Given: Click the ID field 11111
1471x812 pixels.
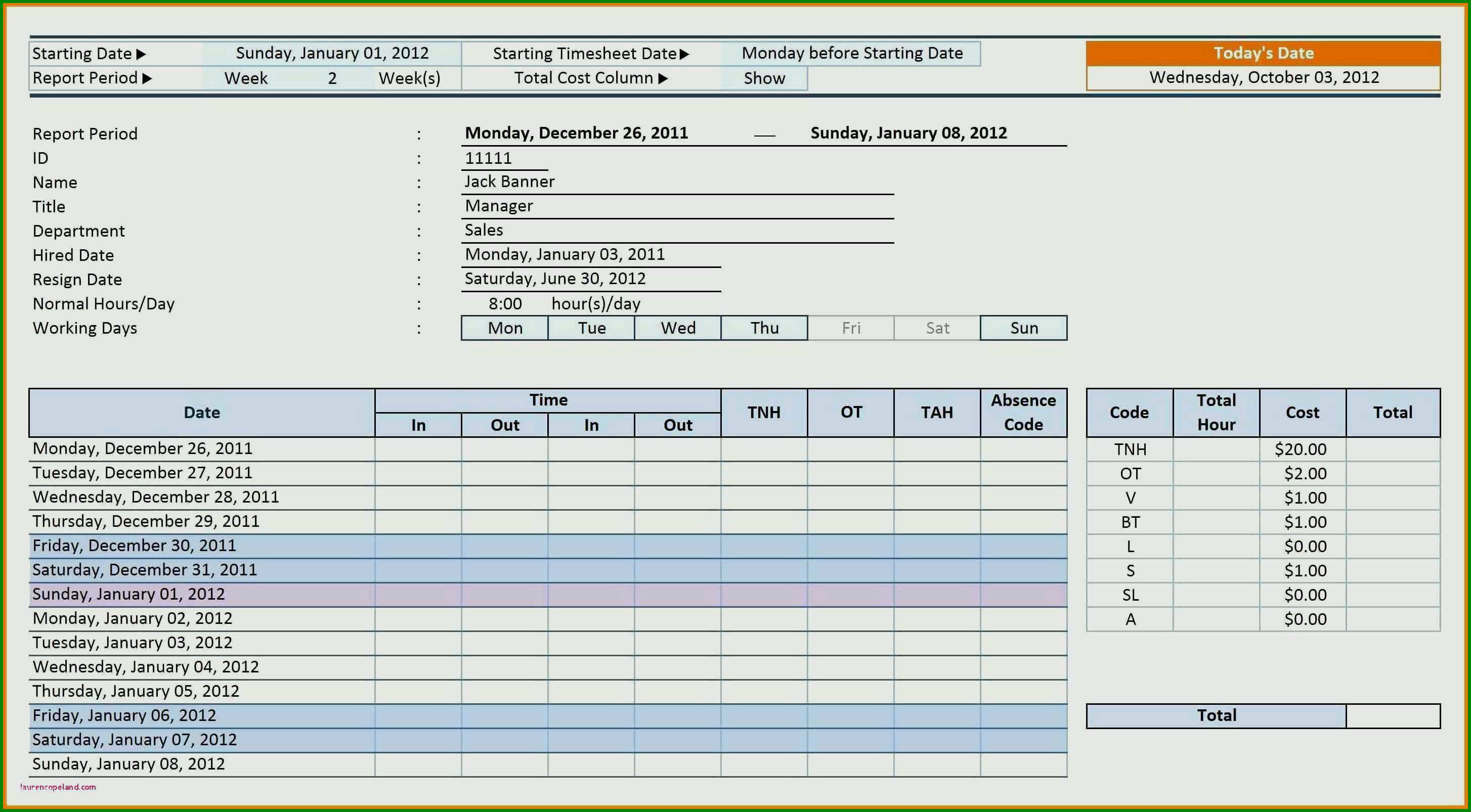Looking at the screenshot, I should click(x=505, y=158).
